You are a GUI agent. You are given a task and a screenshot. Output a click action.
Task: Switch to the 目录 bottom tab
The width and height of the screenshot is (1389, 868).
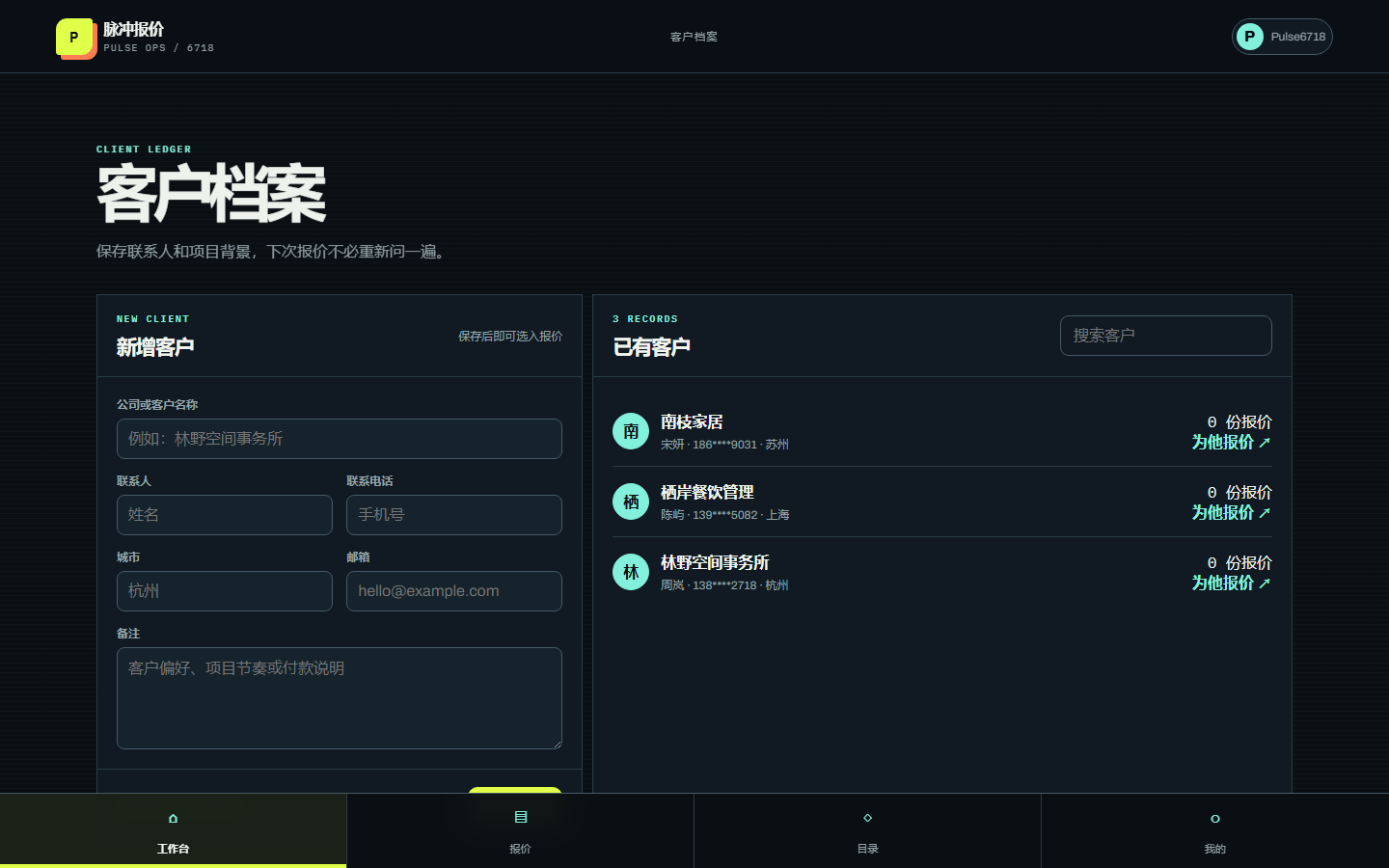[x=868, y=831]
